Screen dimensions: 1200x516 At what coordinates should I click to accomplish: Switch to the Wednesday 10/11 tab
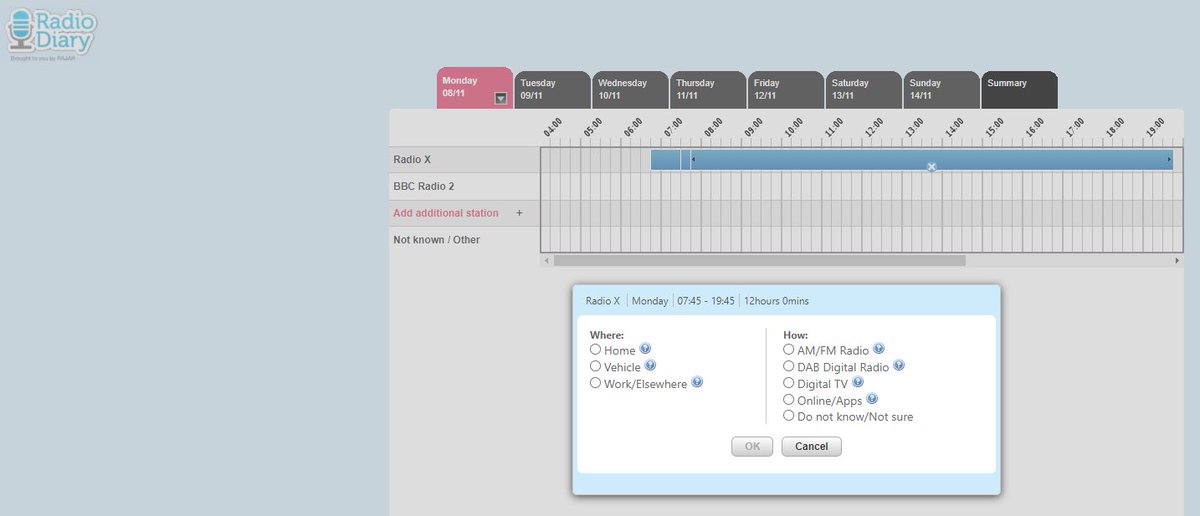coord(630,89)
